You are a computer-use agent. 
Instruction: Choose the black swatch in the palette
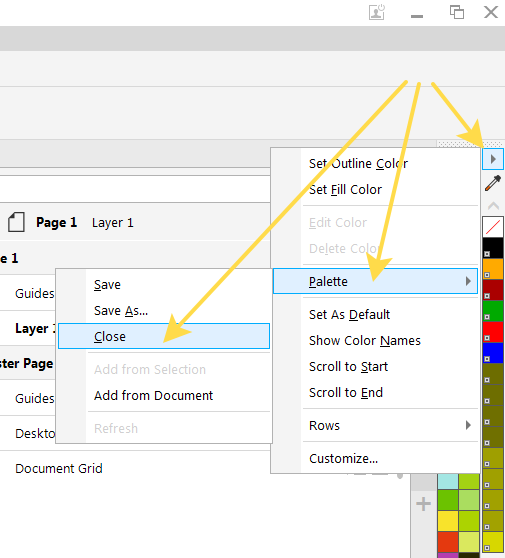coord(493,248)
